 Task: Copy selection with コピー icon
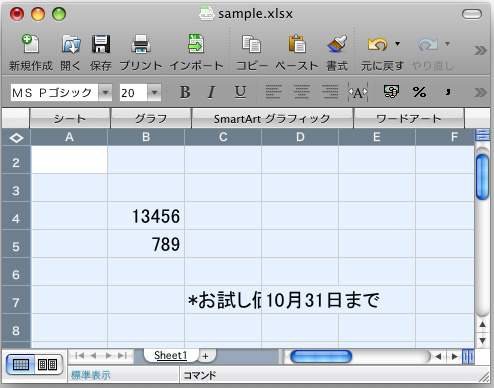[x=251, y=44]
